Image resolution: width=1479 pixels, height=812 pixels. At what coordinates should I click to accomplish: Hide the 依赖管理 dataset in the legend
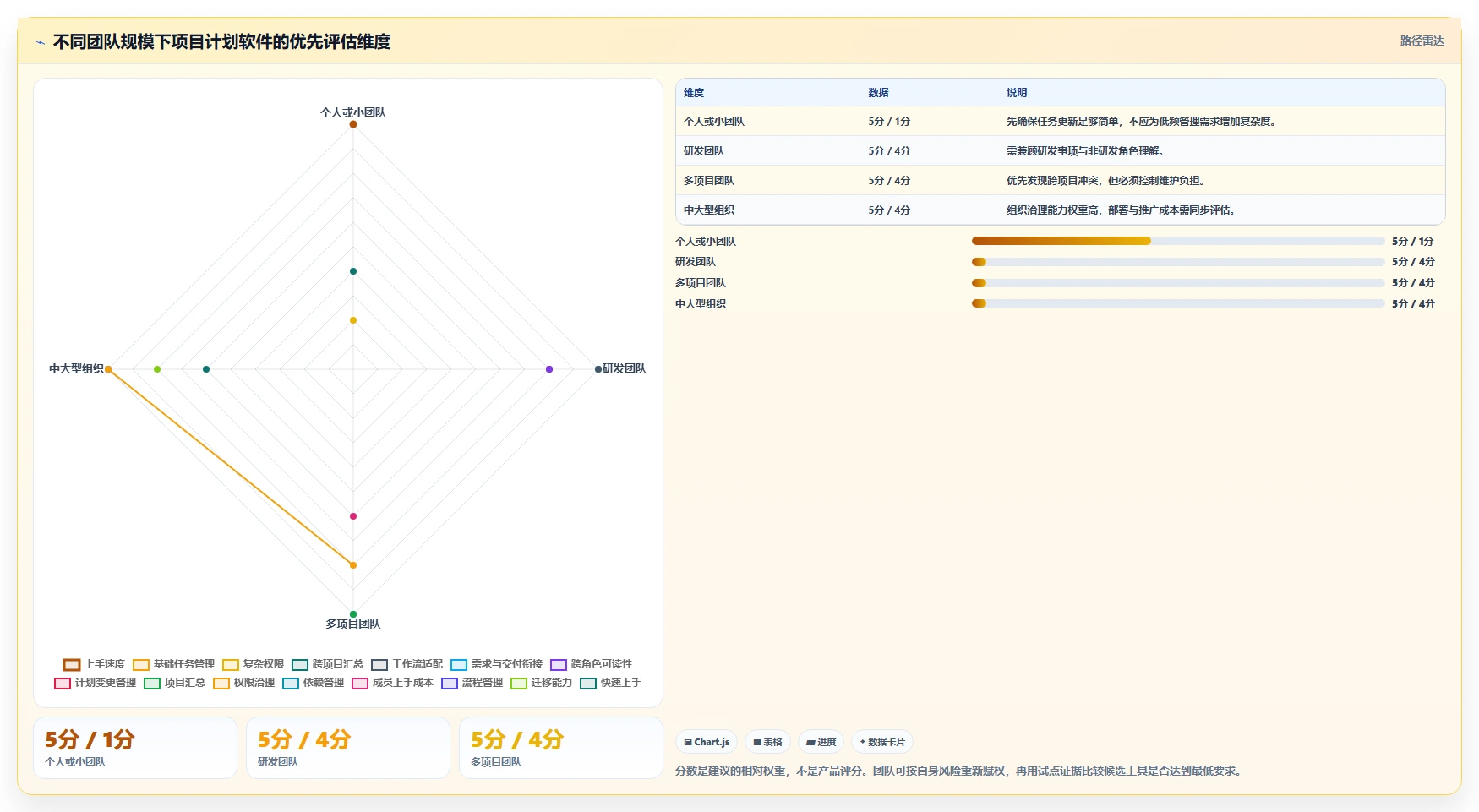coord(313,683)
